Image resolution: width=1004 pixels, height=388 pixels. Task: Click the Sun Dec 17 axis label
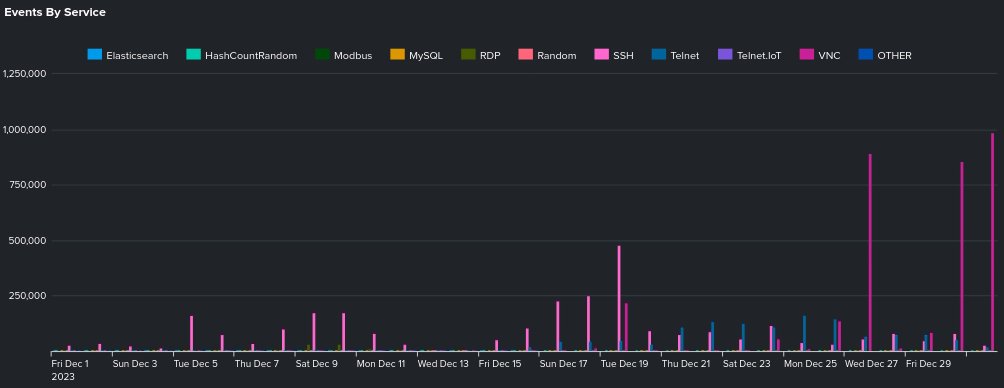tap(563, 364)
